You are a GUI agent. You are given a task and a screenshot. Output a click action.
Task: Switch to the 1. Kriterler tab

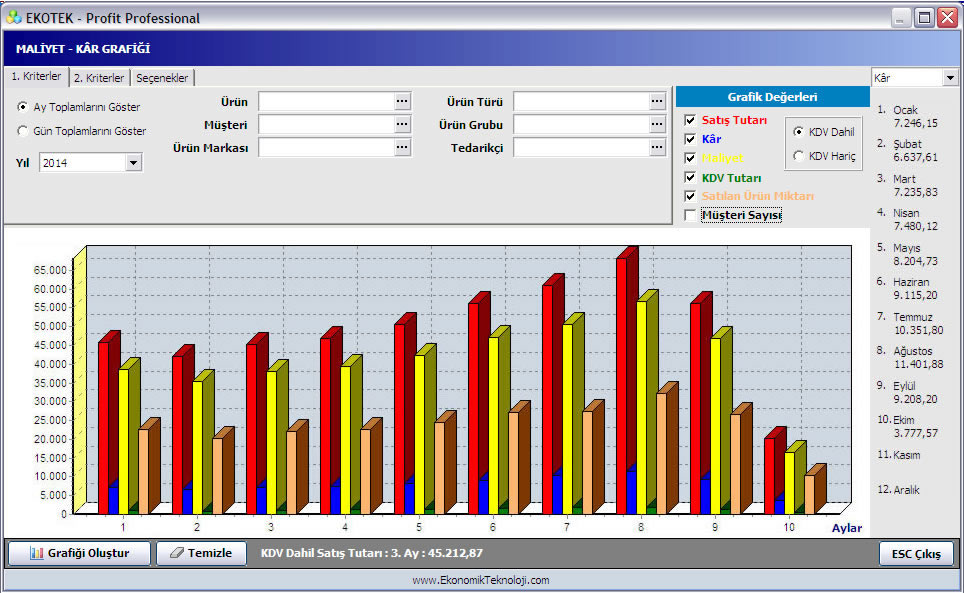pos(36,77)
